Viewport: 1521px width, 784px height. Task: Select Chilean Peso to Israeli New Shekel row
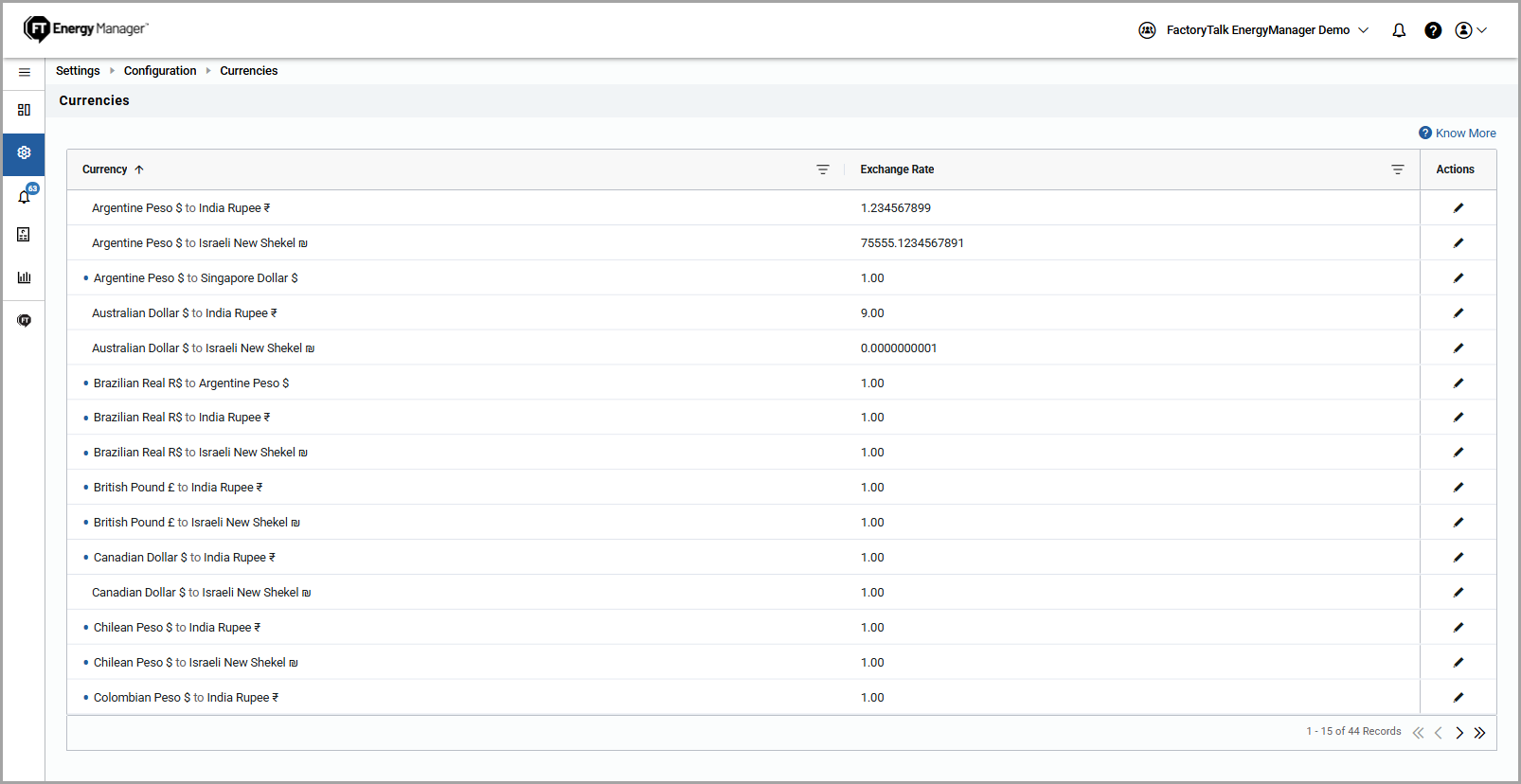coord(781,663)
